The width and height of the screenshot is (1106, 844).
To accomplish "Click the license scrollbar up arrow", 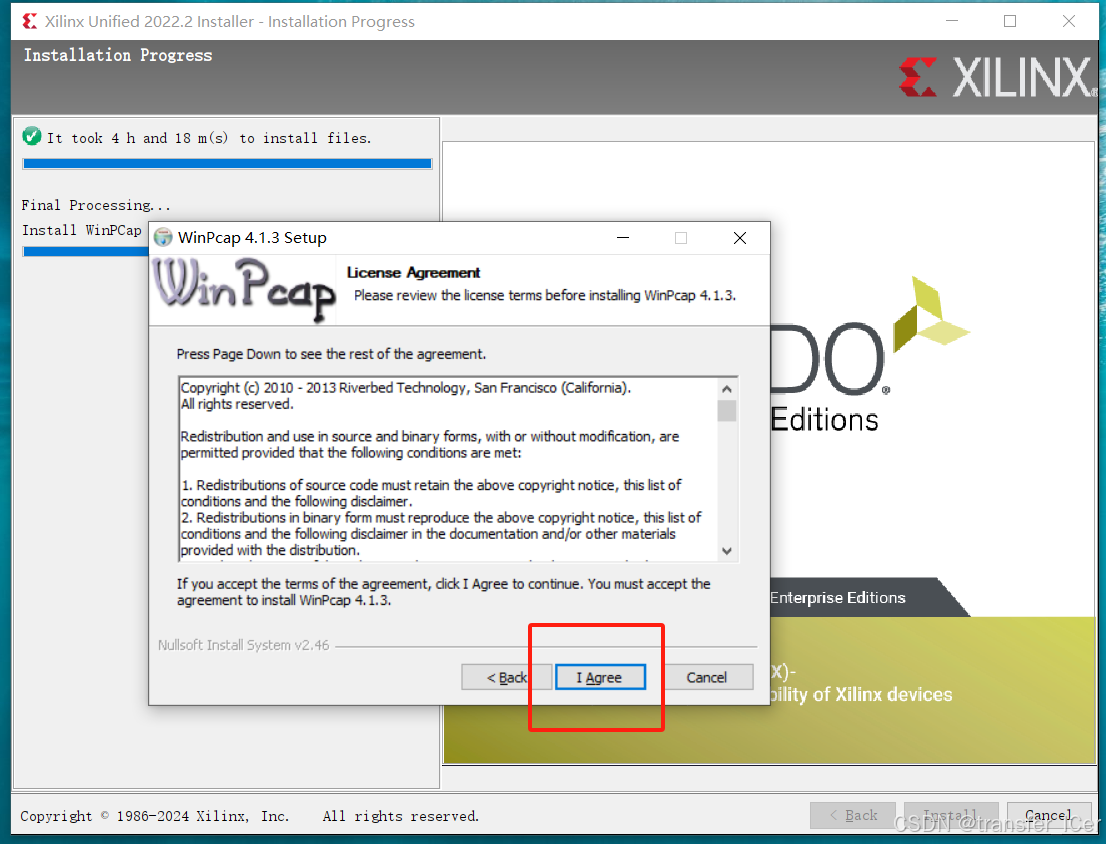I will point(727,389).
